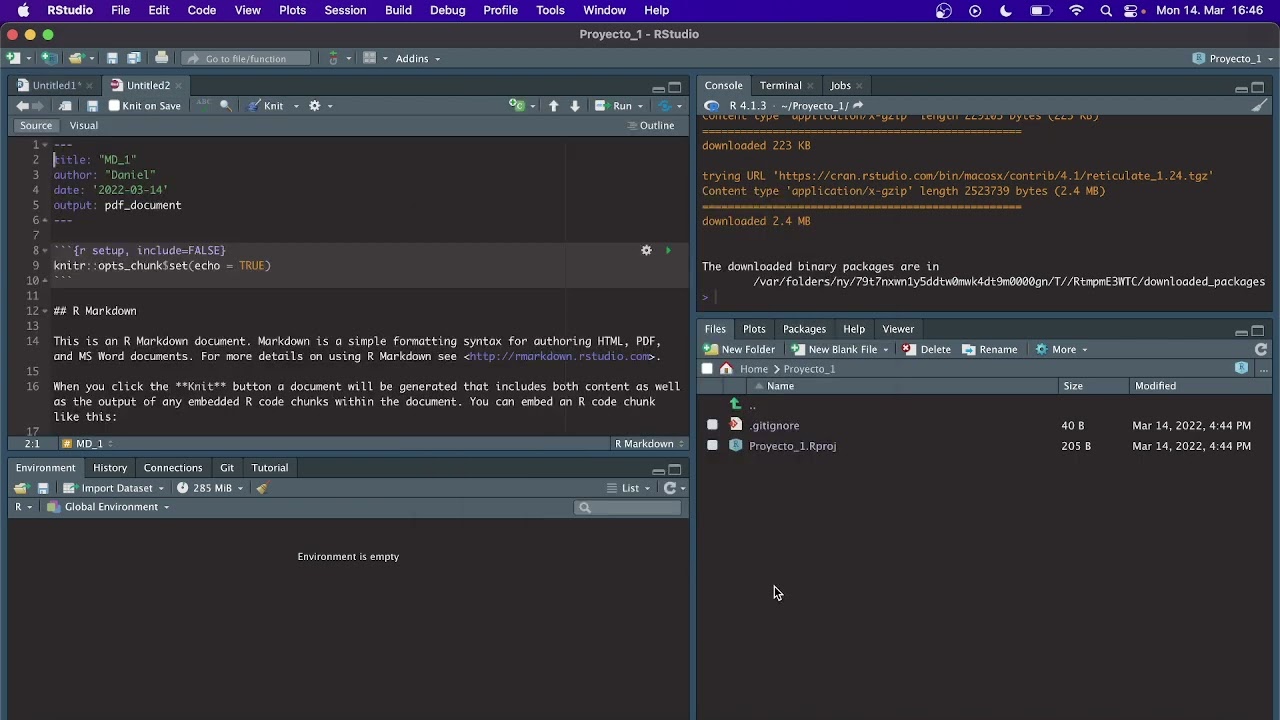Image resolution: width=1280 pixels, height=720 pixels.
Task: Tick the select-all files checkbox
Action: pyautogui.click(x=707, y=369)
